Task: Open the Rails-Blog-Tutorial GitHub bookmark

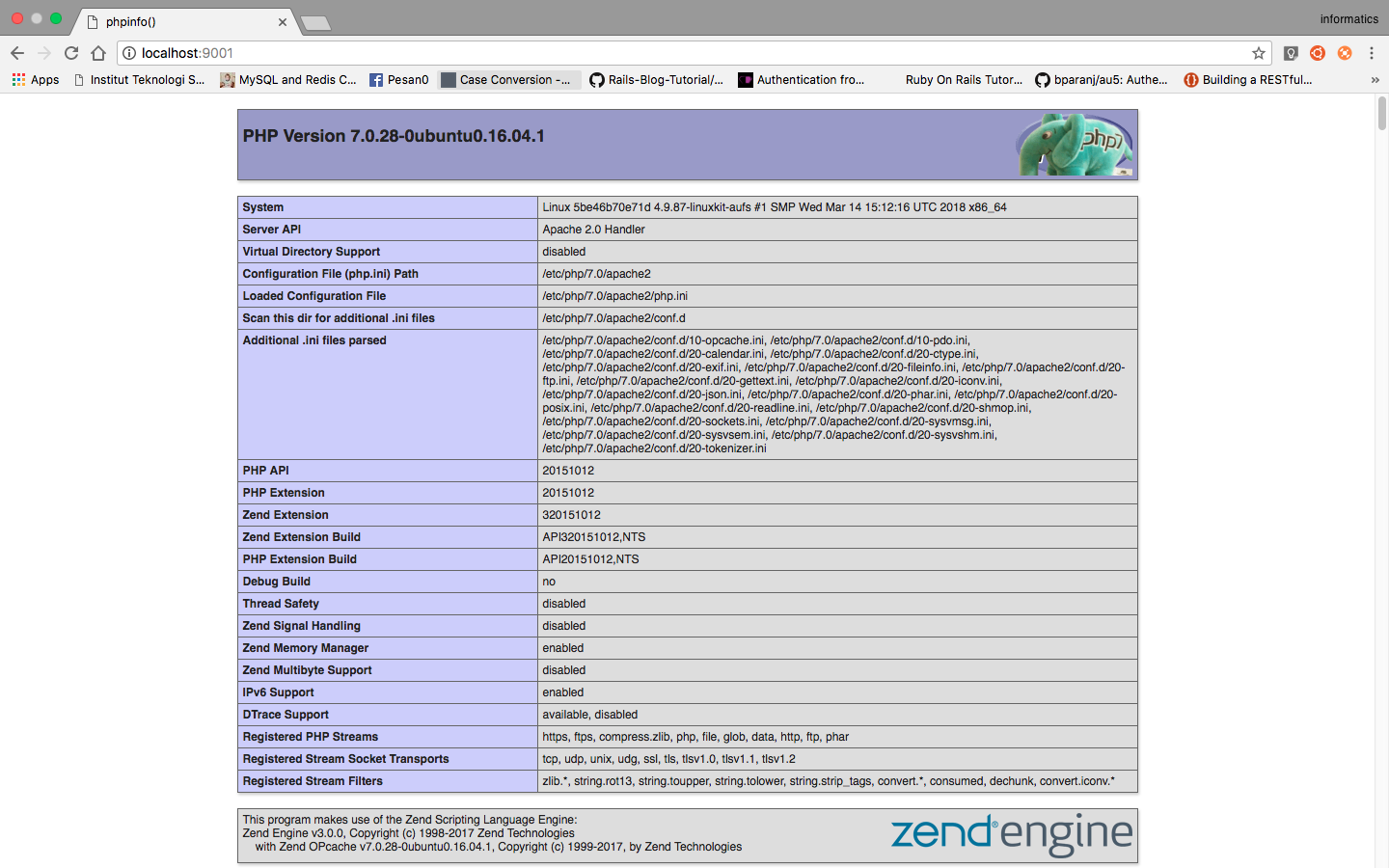Action: tap(657, 80)
